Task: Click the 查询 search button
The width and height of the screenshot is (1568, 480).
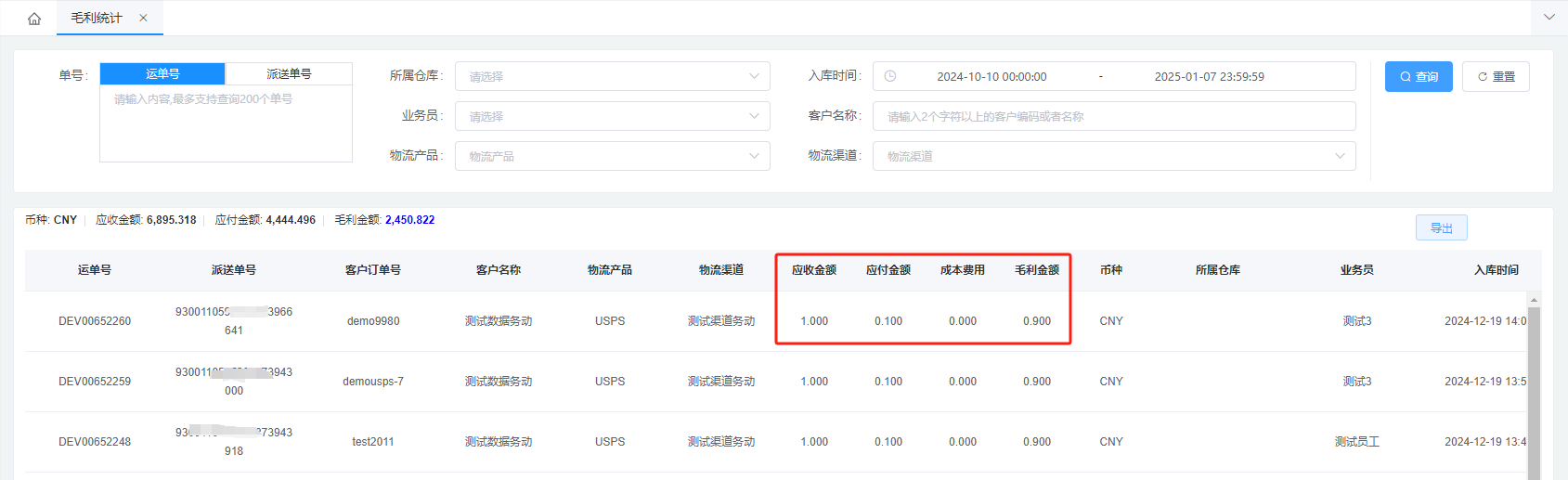Action: coord(1418,76)
